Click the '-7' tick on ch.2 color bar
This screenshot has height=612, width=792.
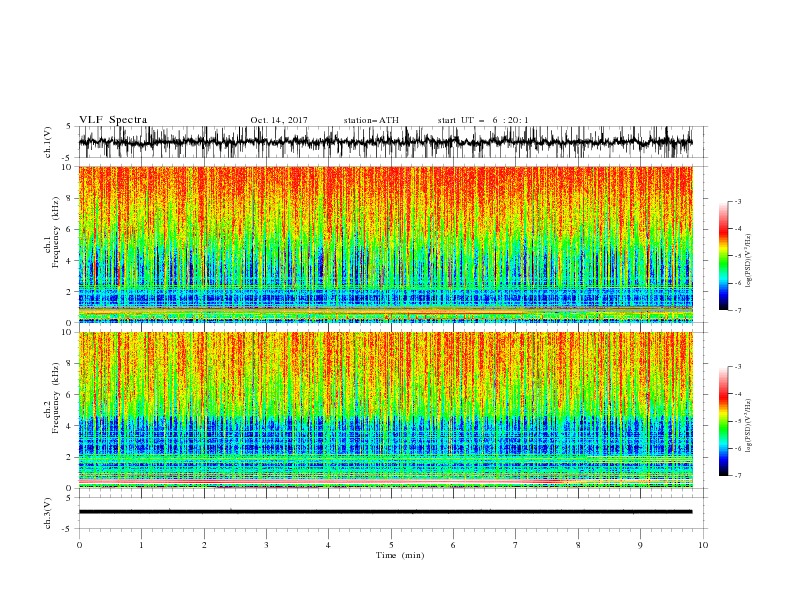click(x=737, y=476)
